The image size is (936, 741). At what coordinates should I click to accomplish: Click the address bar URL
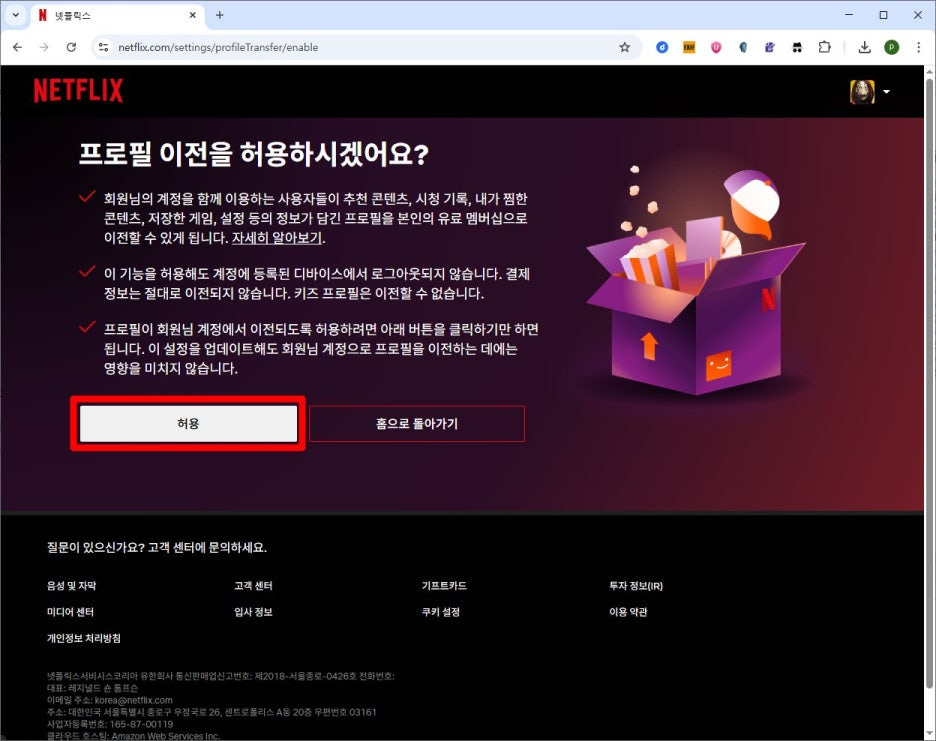pos(218,47)
